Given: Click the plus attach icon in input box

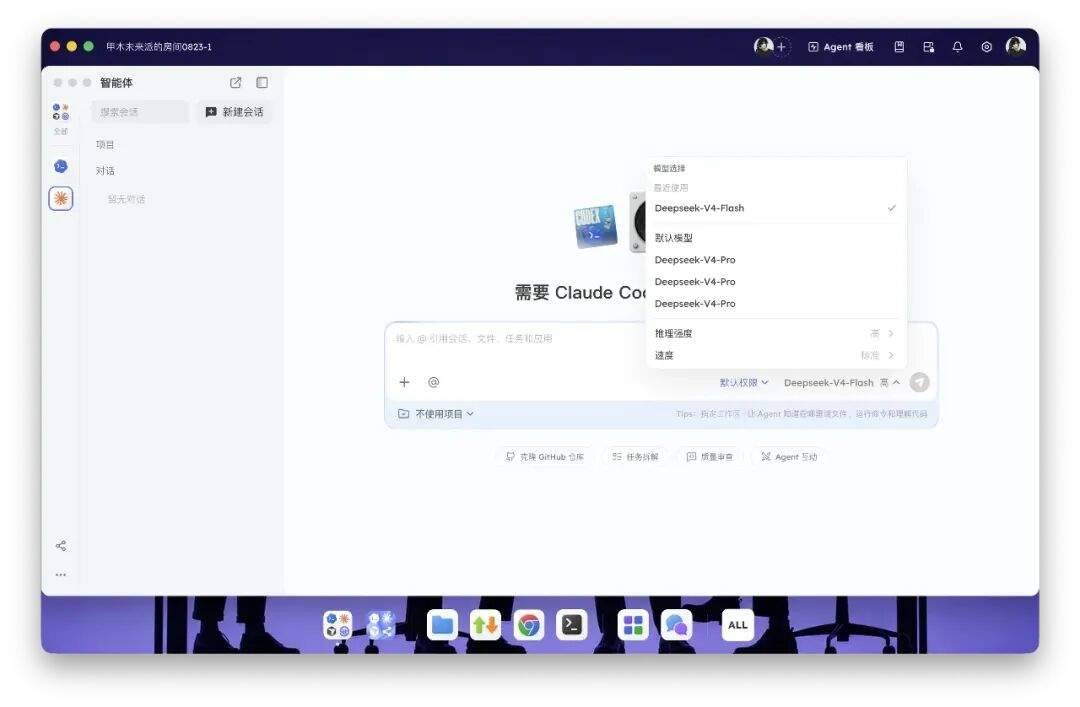Looking at the screenshot, I should tap(404, 382).
